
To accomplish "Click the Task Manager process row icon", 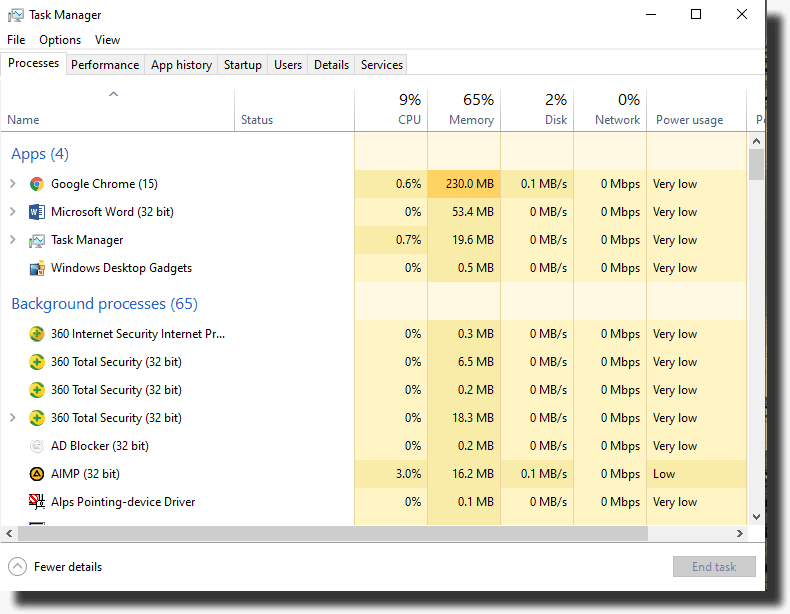I will 36,241.
